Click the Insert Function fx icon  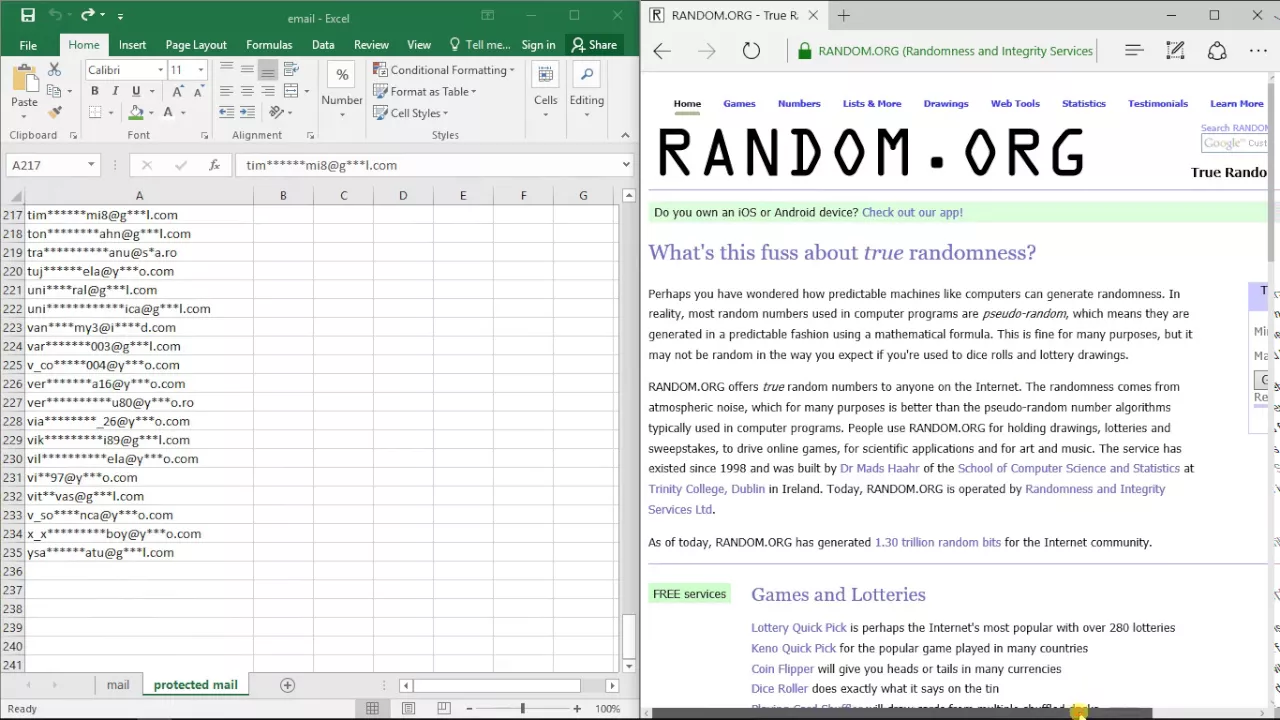coord(214,165)
